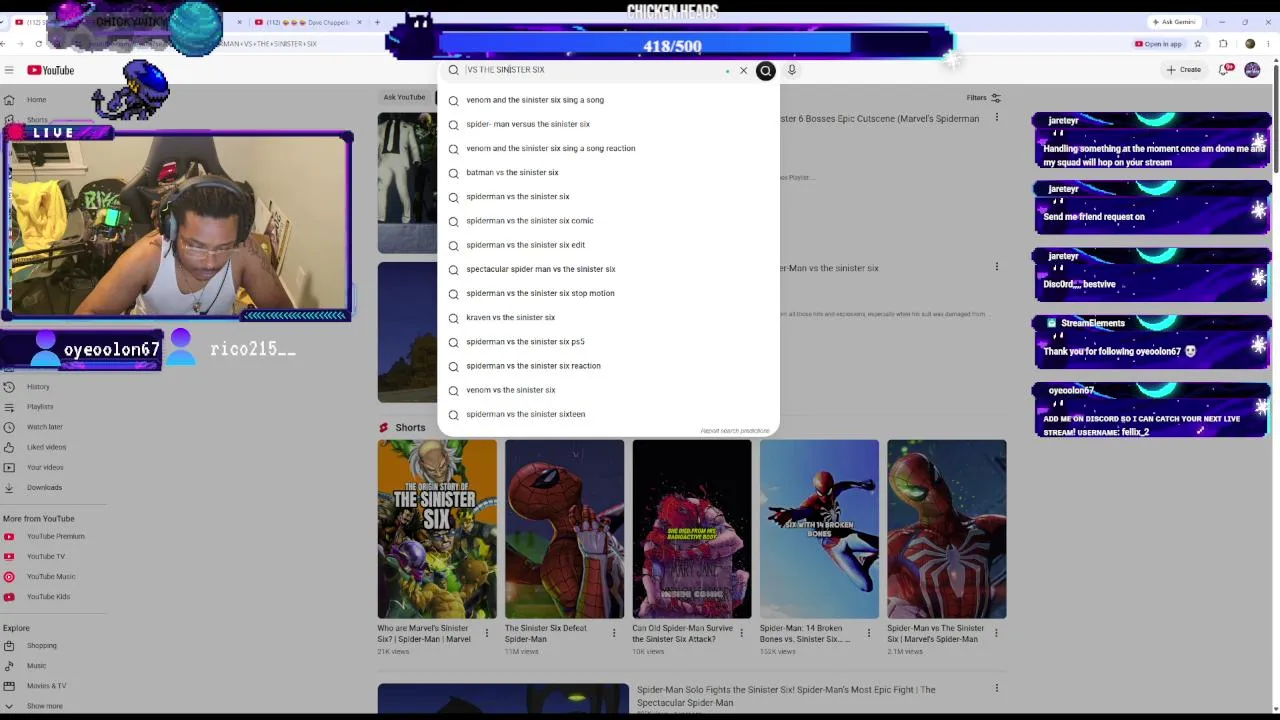Open the account avatar menu
This screenshot has width=1280, height=720.
pos(1252,70)
